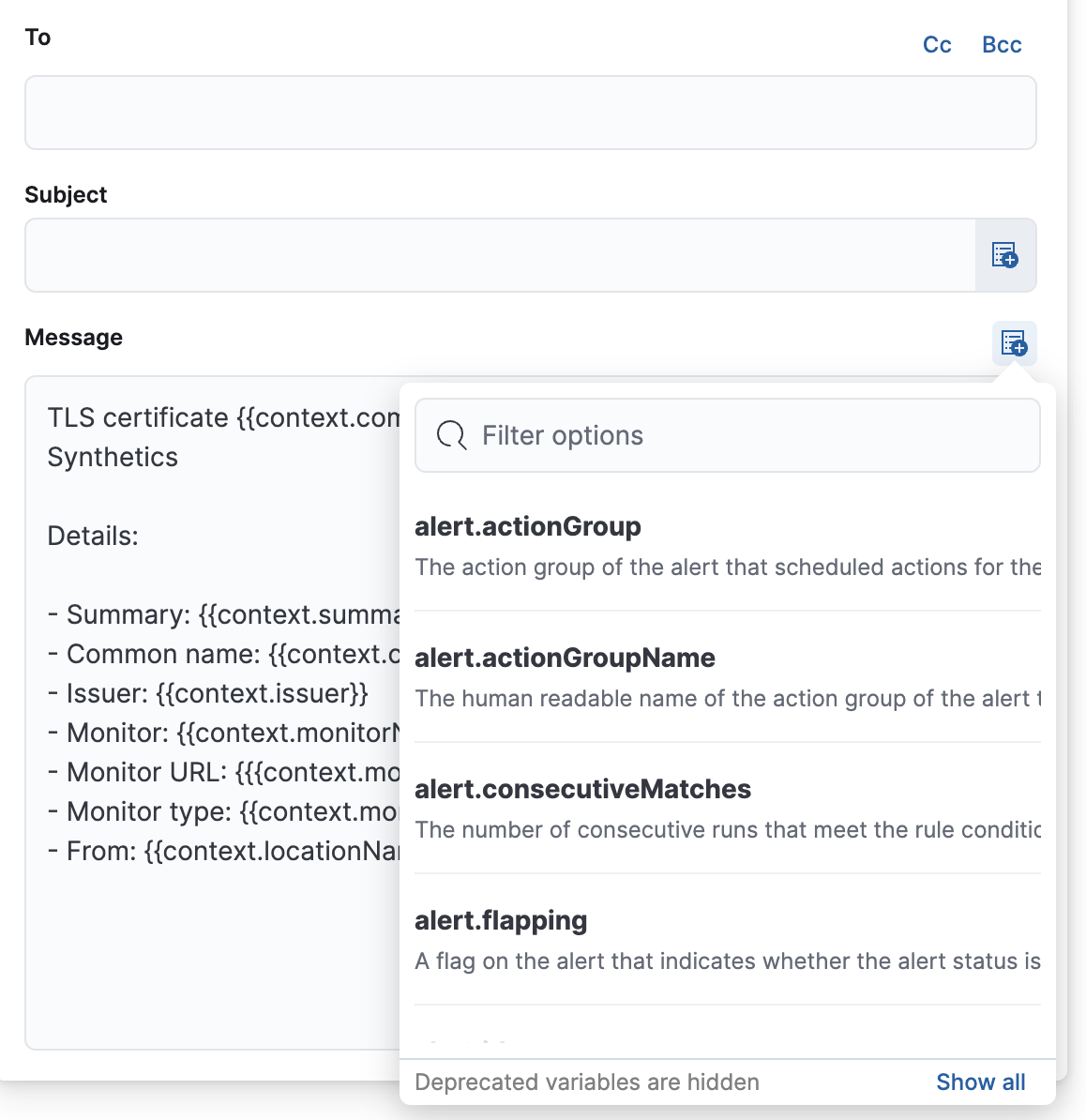The width and height of the screenshot is (1086, 1120).
Task: Click the Subject label
Action: pos(66,194)
